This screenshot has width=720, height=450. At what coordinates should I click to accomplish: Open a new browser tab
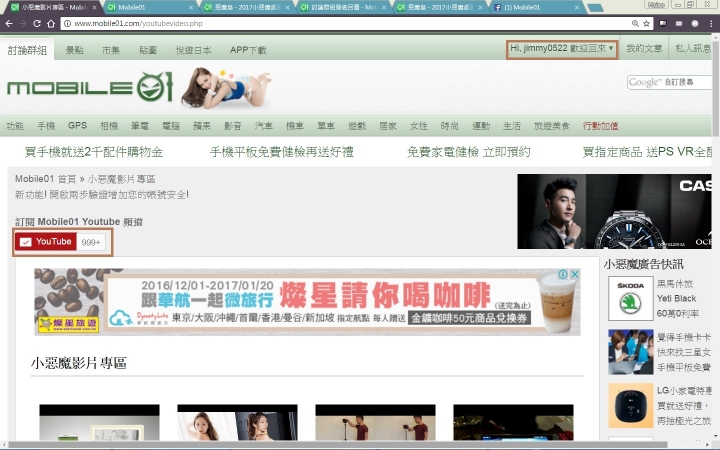click(x=596, y=7)
